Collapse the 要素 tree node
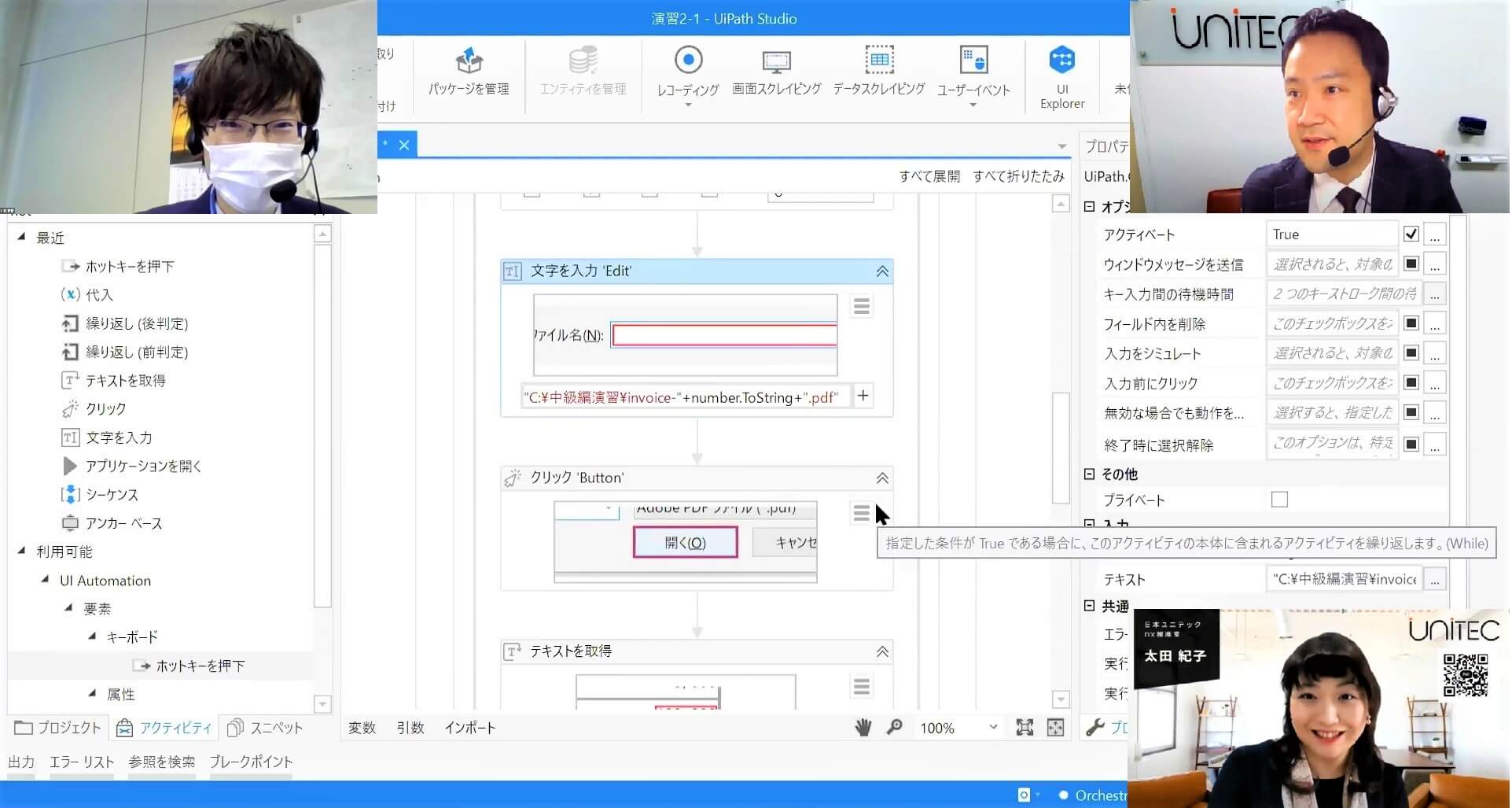The image size is (1512, 808). click(x=68, y=608)
